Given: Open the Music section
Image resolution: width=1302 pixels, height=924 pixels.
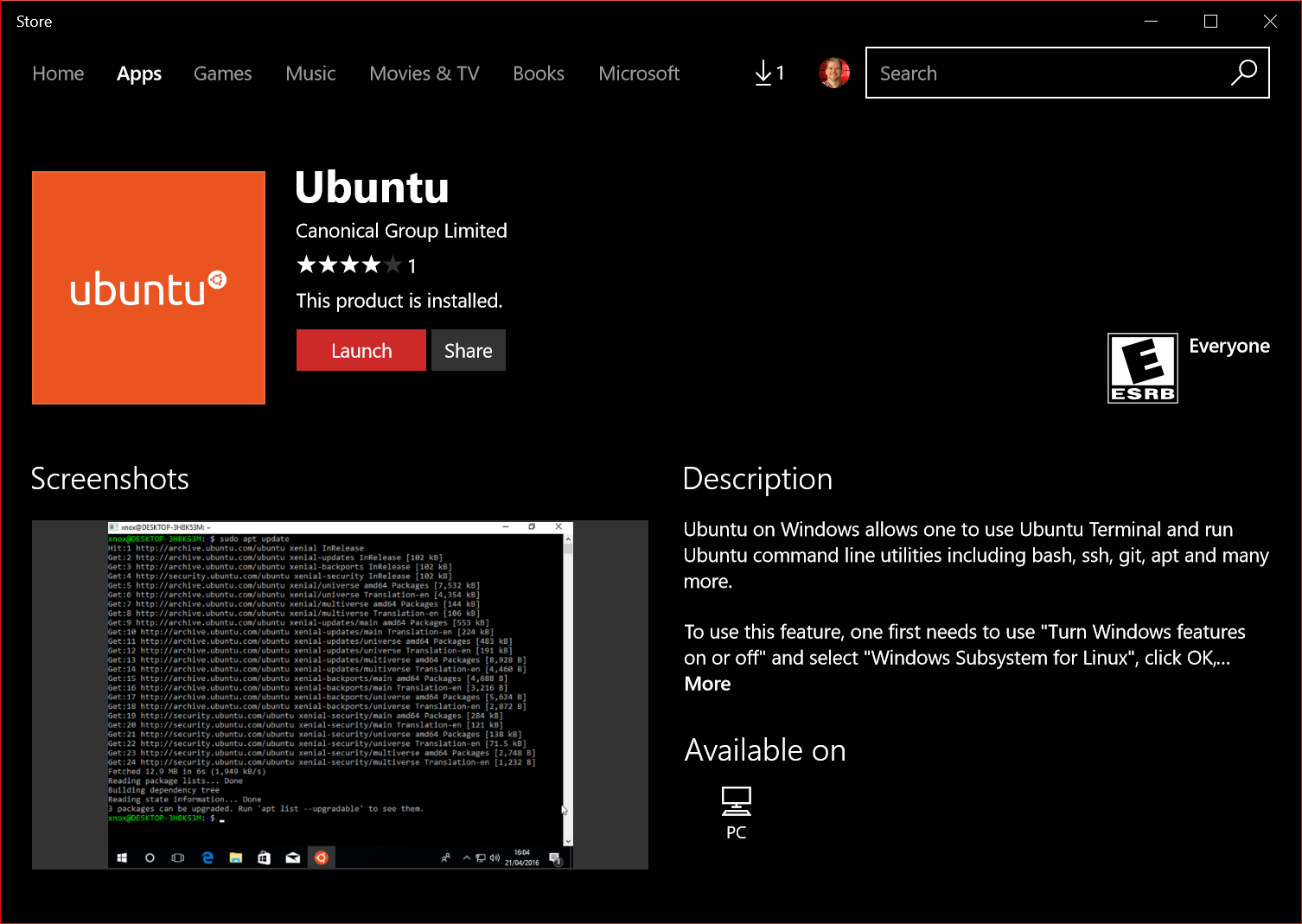Looking at the screenshot, I should coord(310,73).
